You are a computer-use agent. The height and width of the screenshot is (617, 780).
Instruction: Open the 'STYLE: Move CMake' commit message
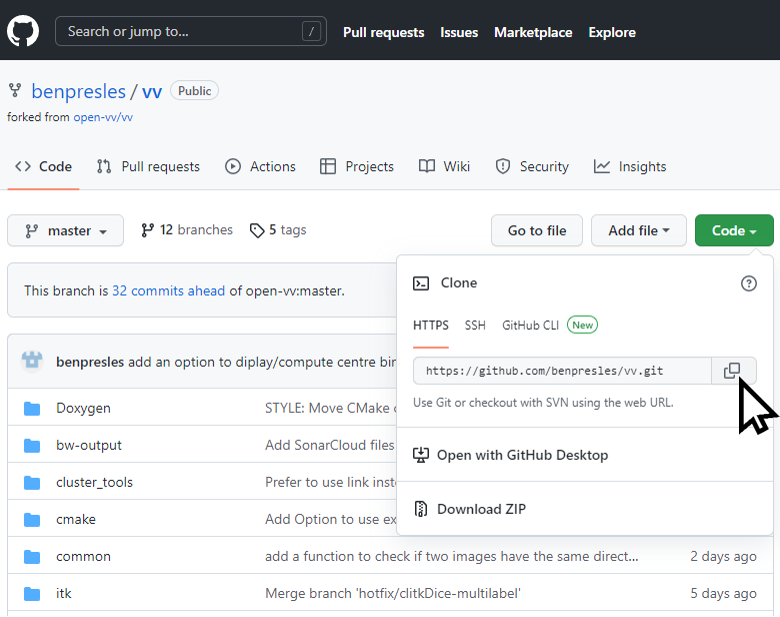[331, 409]
